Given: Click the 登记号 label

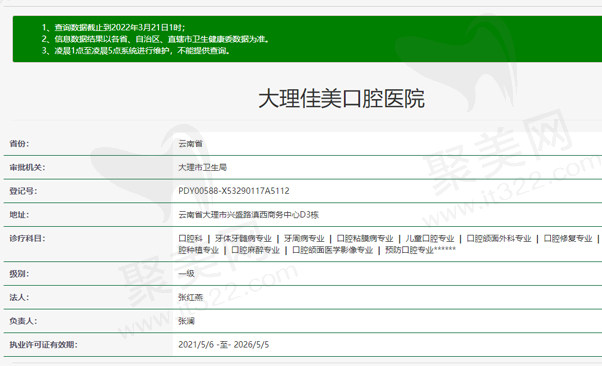Looking at the screenshot, I should click(x=23, y=191).
